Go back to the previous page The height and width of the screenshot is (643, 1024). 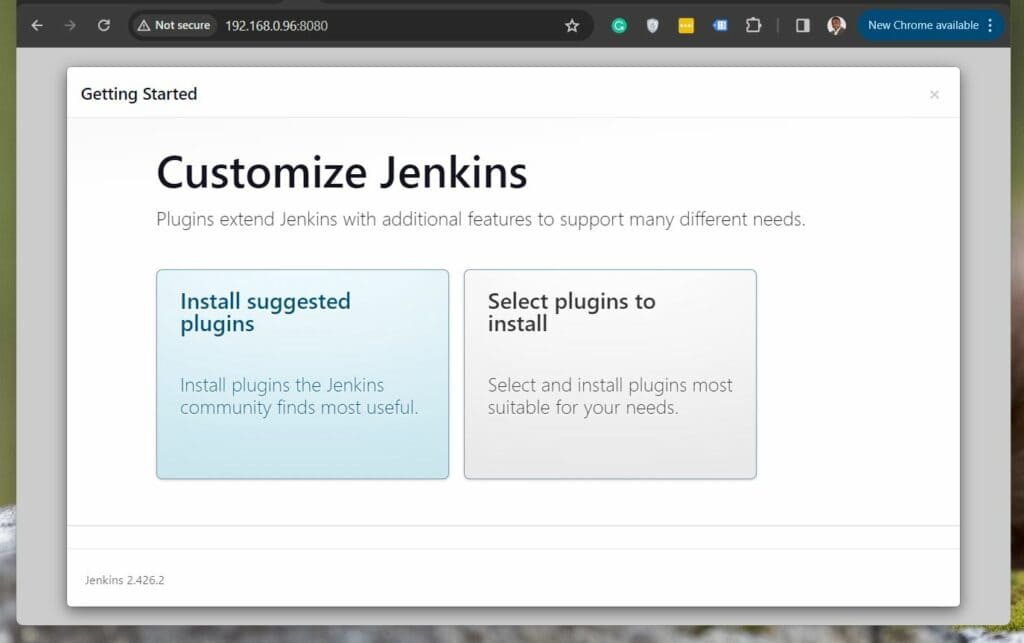pyautogui.click(x=37, y=25)
